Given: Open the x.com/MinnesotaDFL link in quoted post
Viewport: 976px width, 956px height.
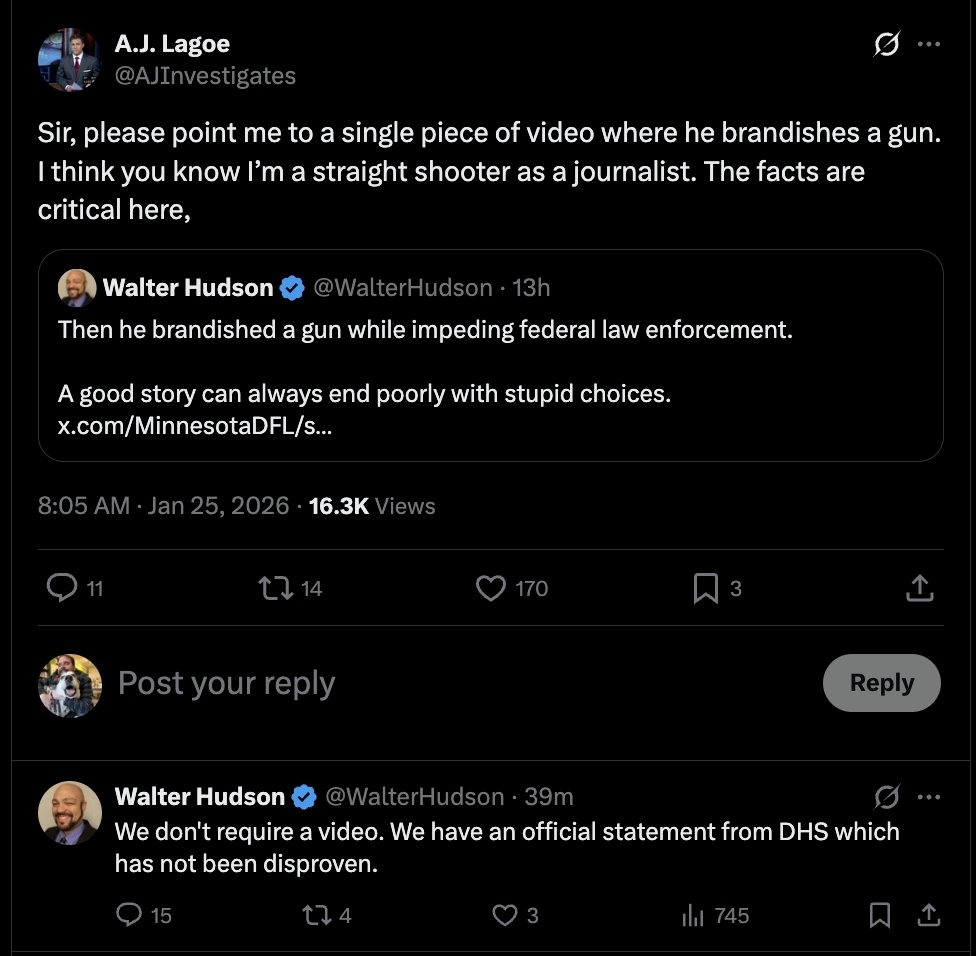Looking at the screenshot, I should click(x=194, y=423).
